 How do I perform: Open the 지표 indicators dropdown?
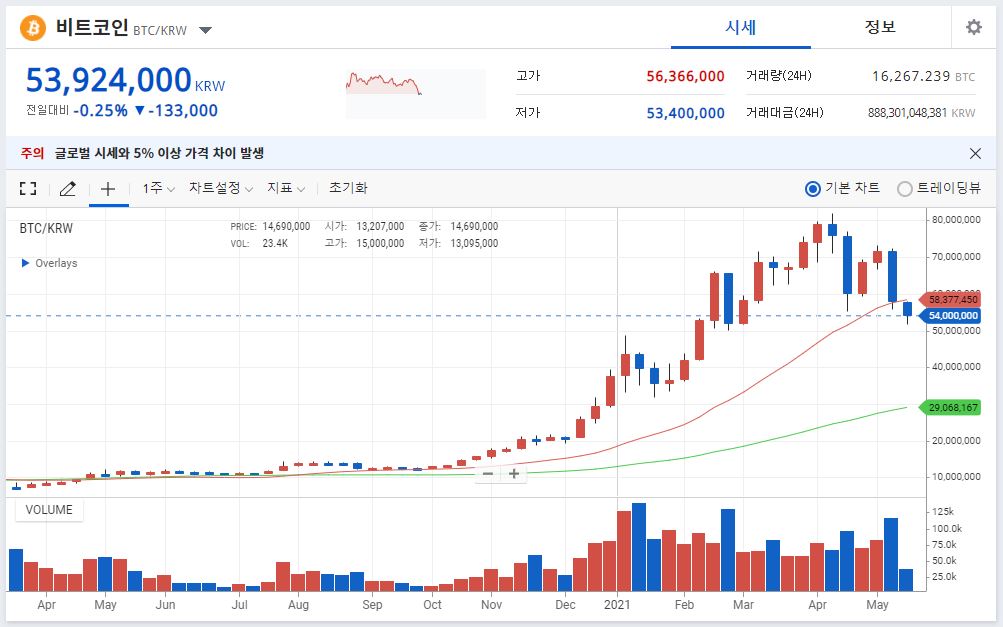(x=286, y=188)
